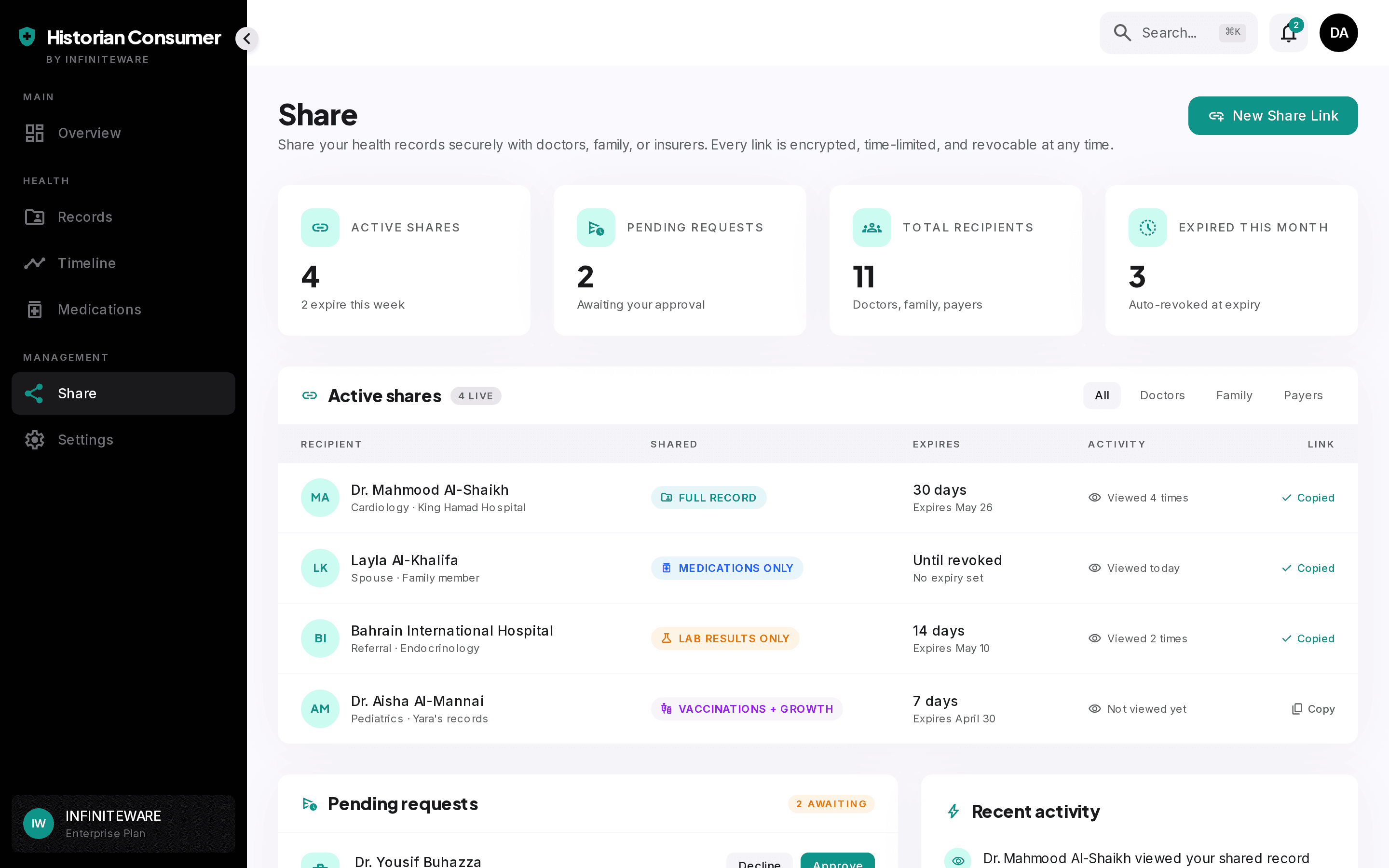
Task: Open notifications bell with 2 badge
Action: pos(1289,33)
